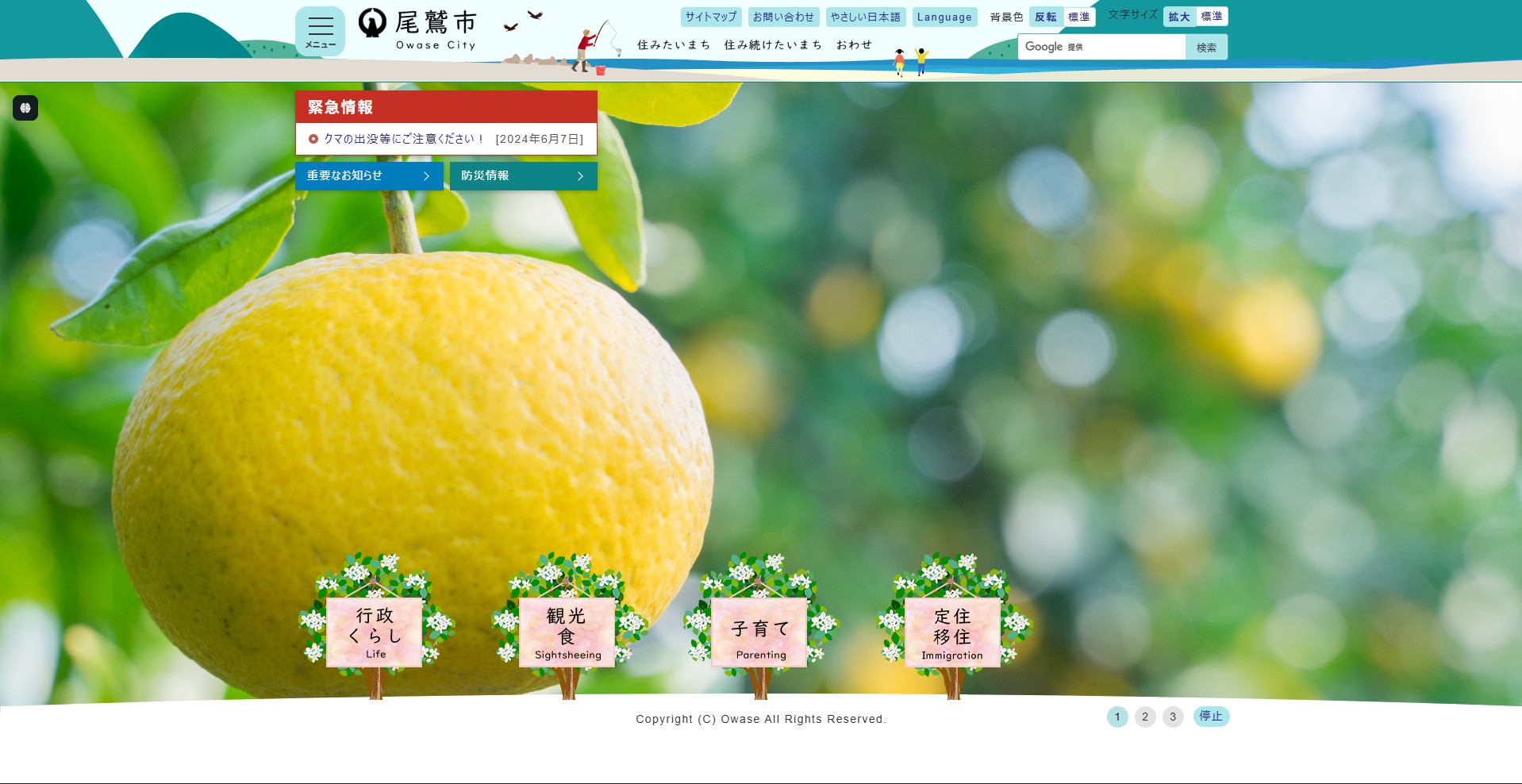Switch to やさしい日本語
This screenshot has width=1522, height=784.
point(866,17)
